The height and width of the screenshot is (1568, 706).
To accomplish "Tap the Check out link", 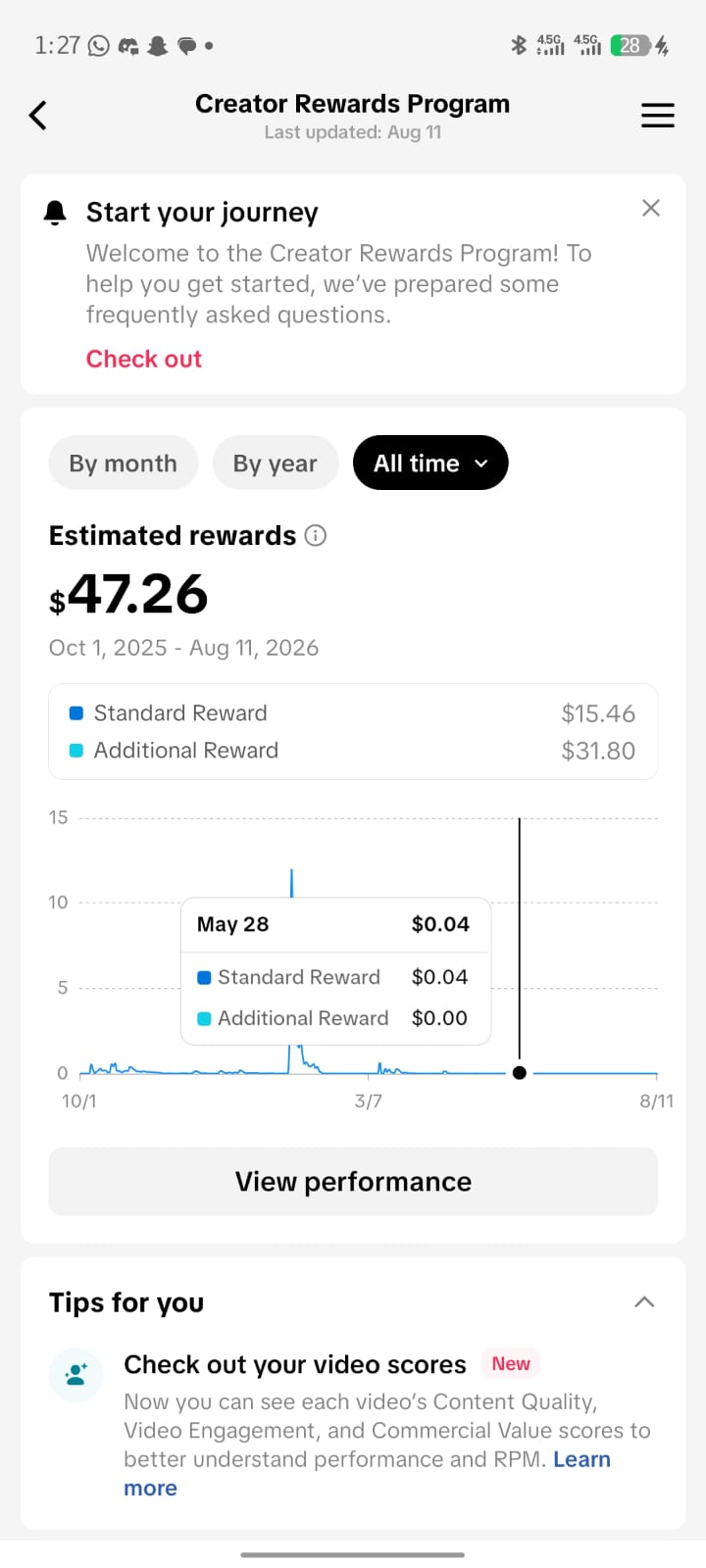I will (x=144, y=359).
